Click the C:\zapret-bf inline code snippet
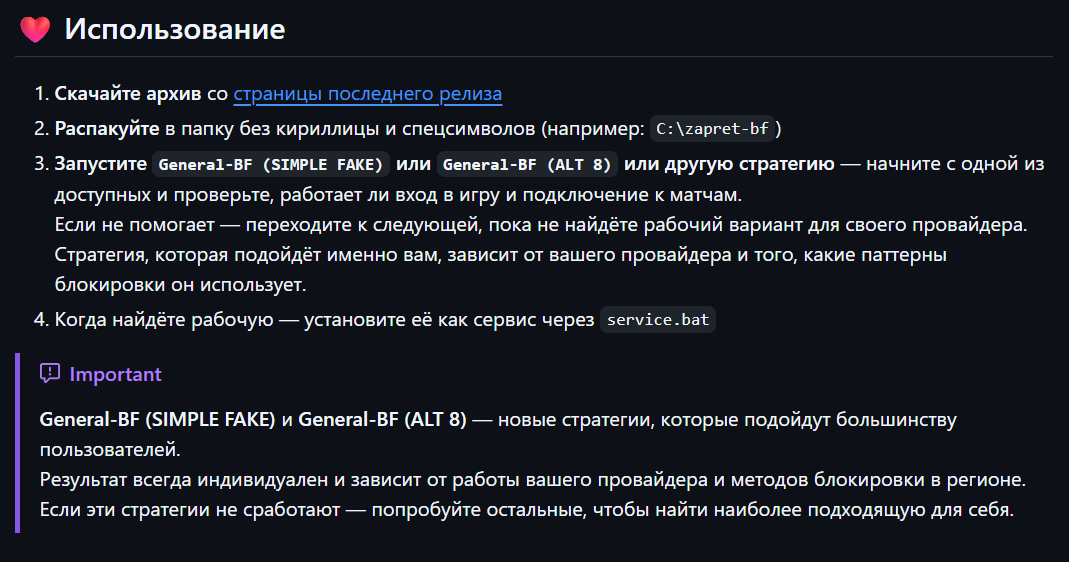Screen dimensions: 1069x562 [712, 129]
